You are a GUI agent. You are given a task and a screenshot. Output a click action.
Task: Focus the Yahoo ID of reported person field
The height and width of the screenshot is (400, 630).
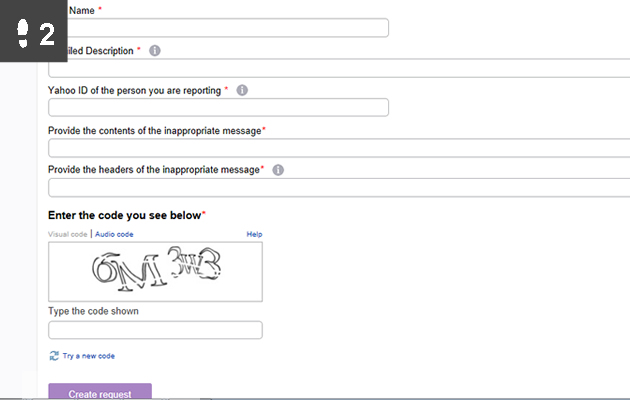[219, 107]
